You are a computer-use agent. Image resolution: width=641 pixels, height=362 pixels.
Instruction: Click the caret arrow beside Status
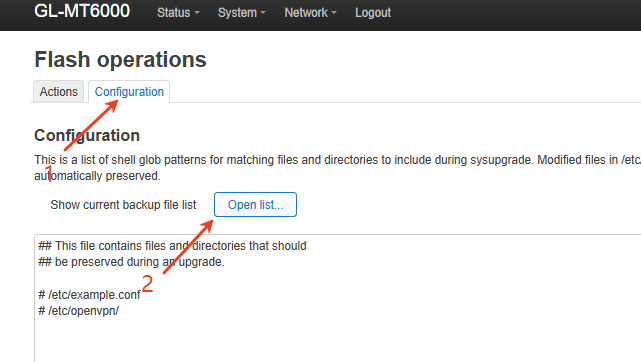click(197, 13)
